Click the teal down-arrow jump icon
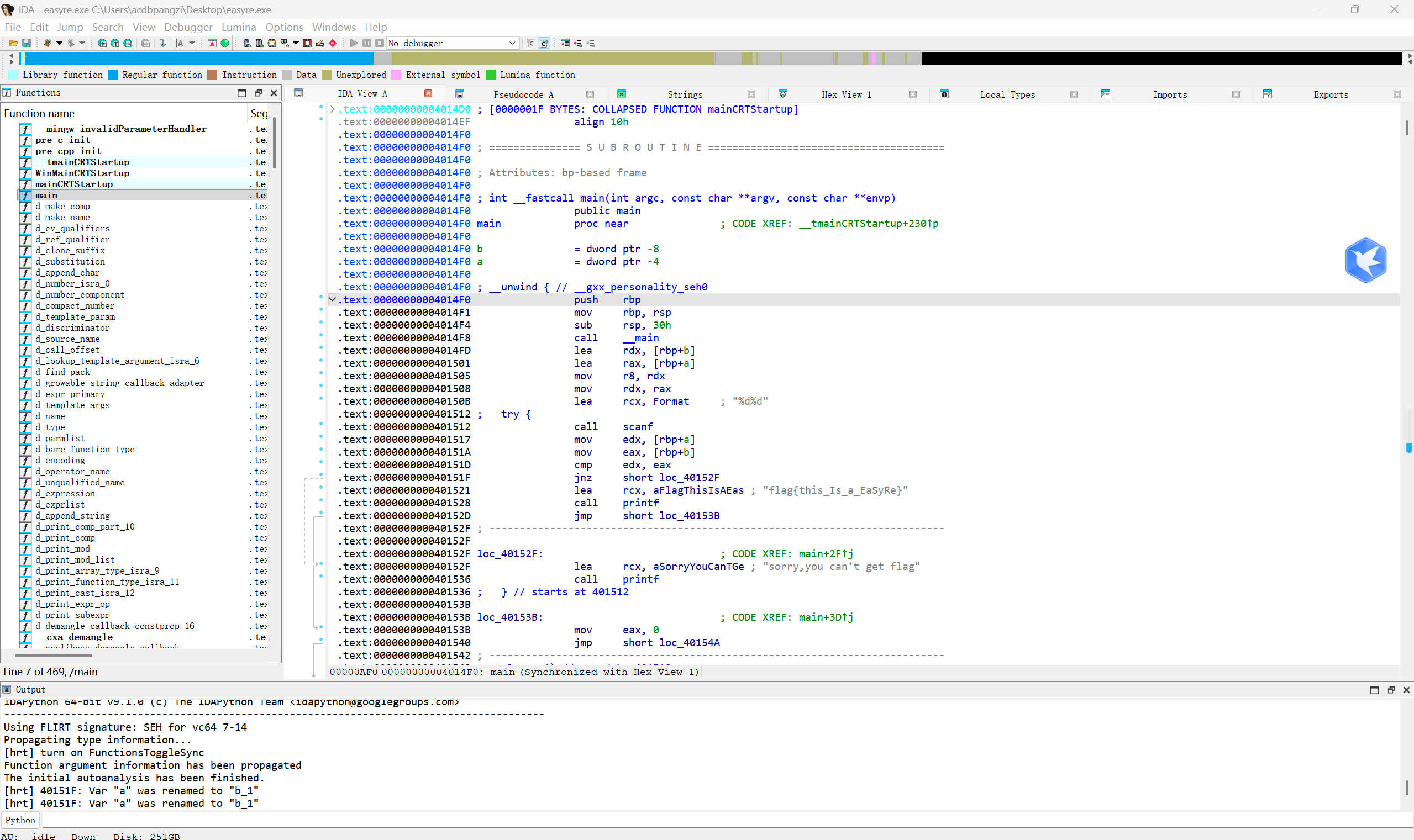This screenshot has height=840, width=1414. pos(163,43)
